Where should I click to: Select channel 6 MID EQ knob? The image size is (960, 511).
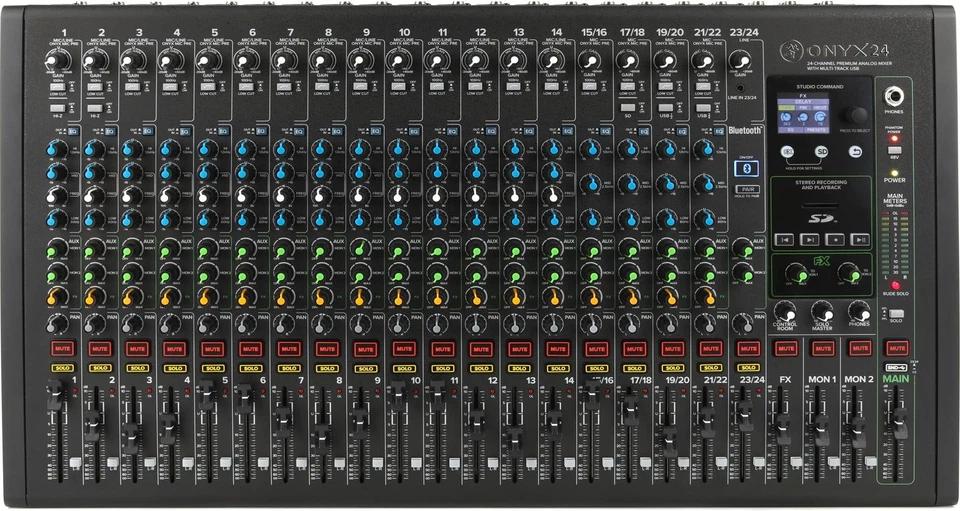pos(246,172)
